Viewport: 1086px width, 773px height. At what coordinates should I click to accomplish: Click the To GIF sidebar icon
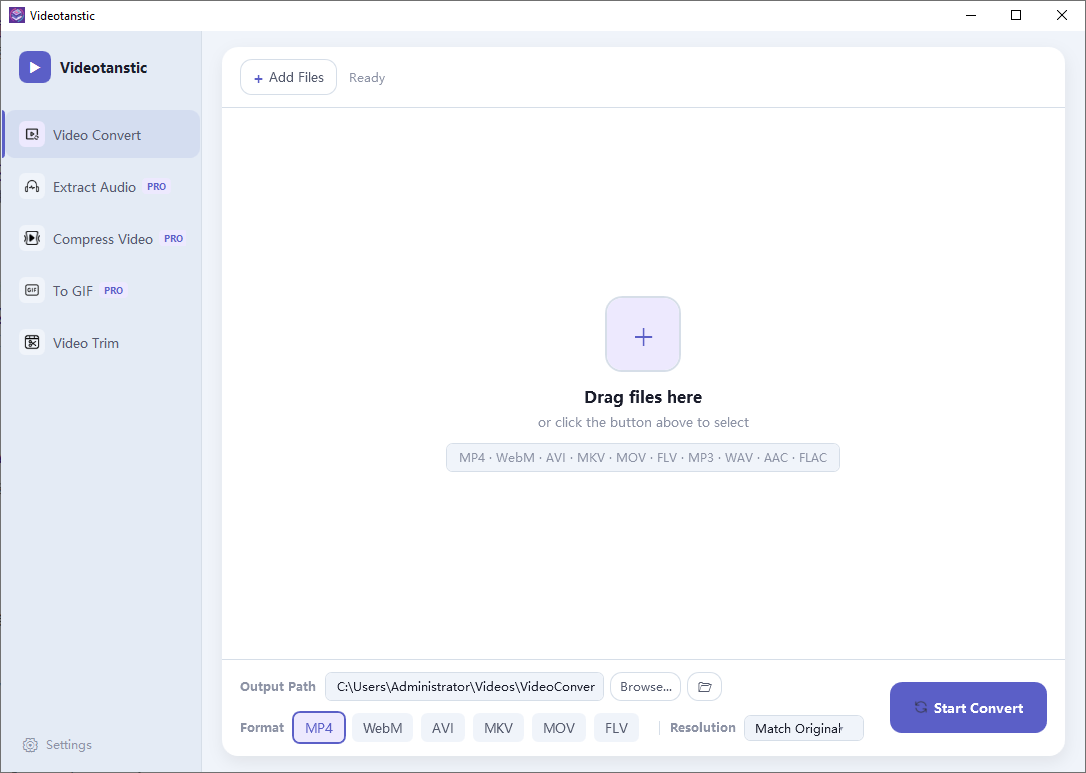pos(32,290)
